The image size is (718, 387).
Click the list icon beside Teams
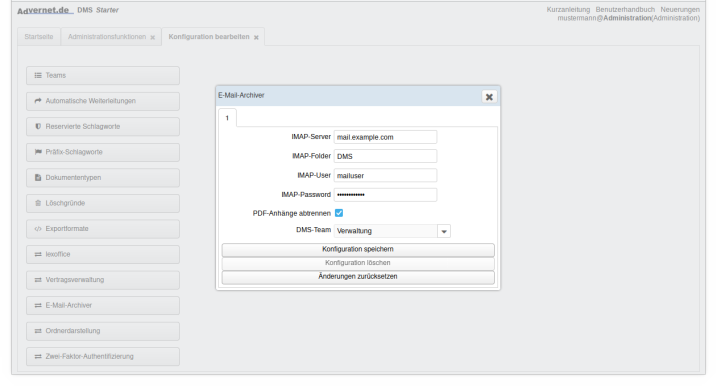[x=38, y=76]
